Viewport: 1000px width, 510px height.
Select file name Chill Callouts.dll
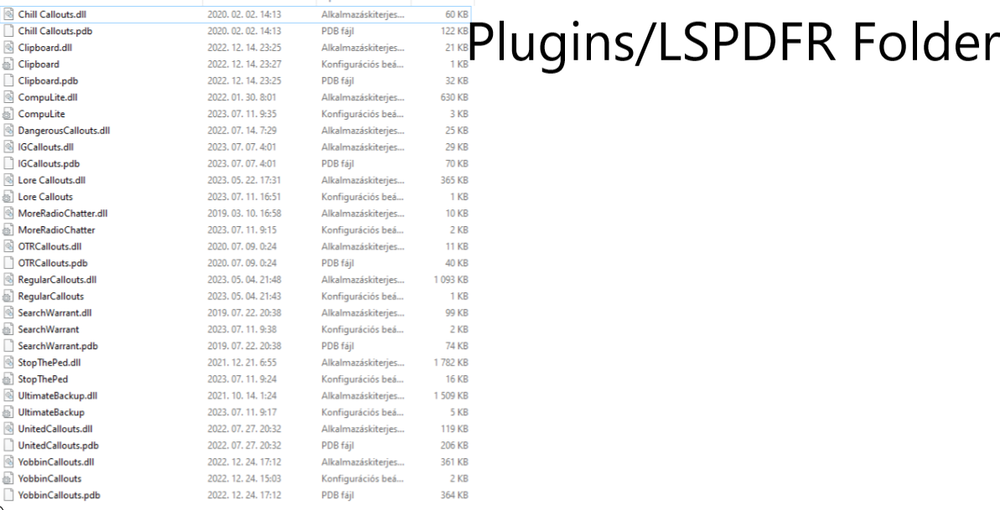click(53, 14)
